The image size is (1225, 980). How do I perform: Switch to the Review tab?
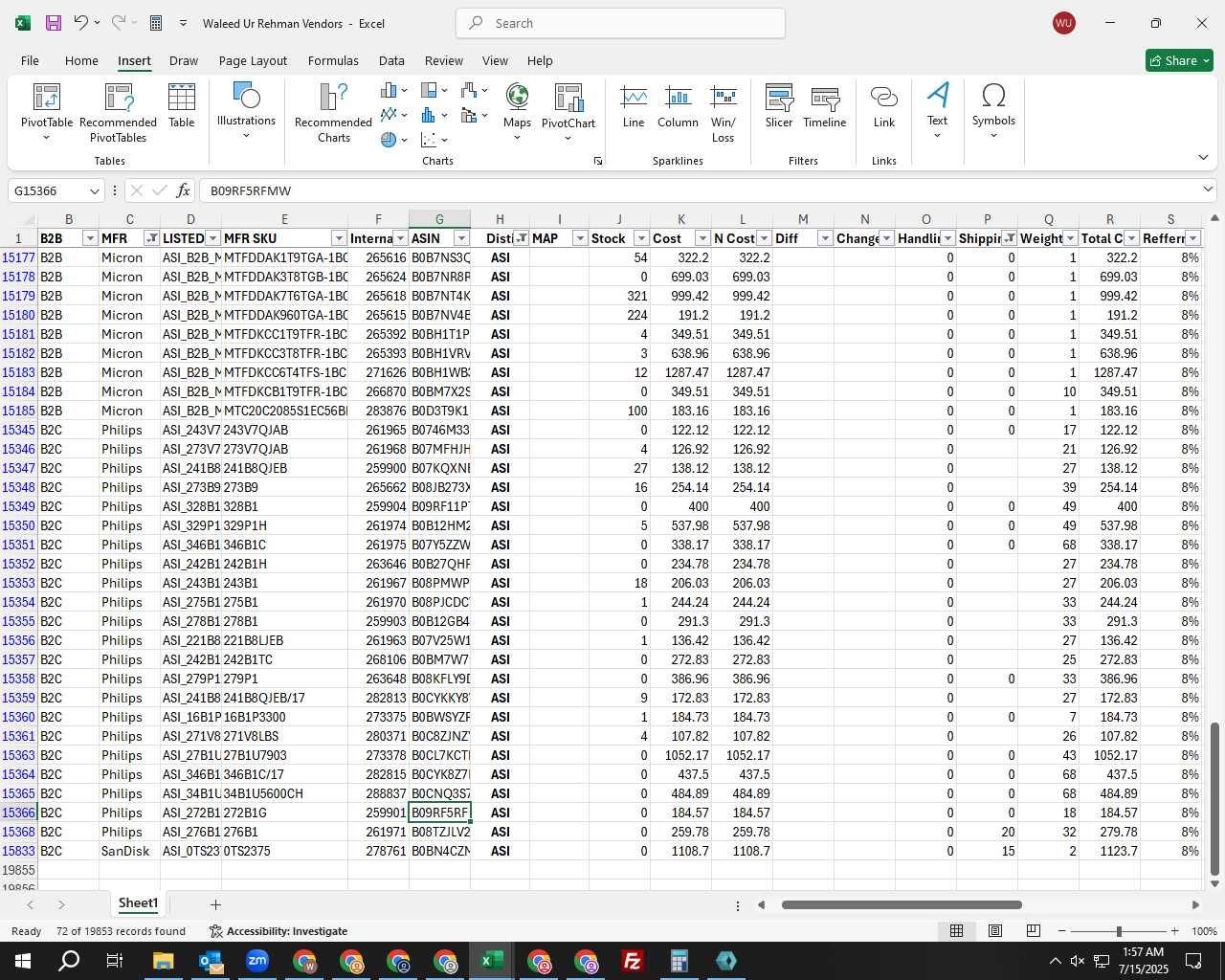[444, 60]
